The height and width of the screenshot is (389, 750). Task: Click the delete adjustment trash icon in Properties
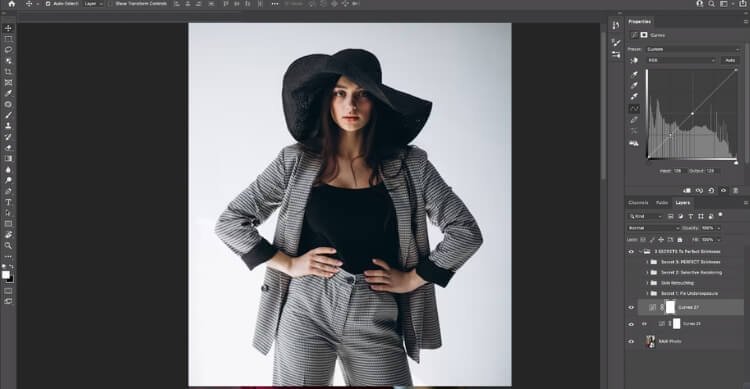(736, 190)
